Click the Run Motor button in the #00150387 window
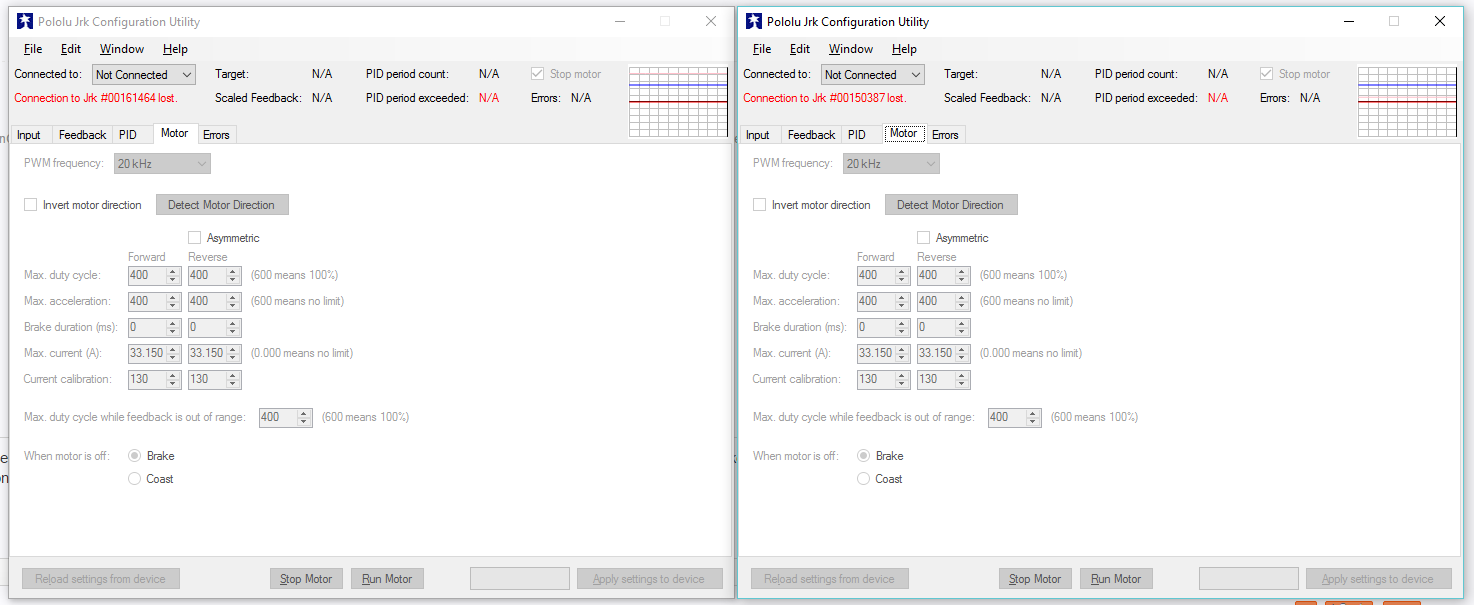The image size is (1474, 605). [1116, 579]
